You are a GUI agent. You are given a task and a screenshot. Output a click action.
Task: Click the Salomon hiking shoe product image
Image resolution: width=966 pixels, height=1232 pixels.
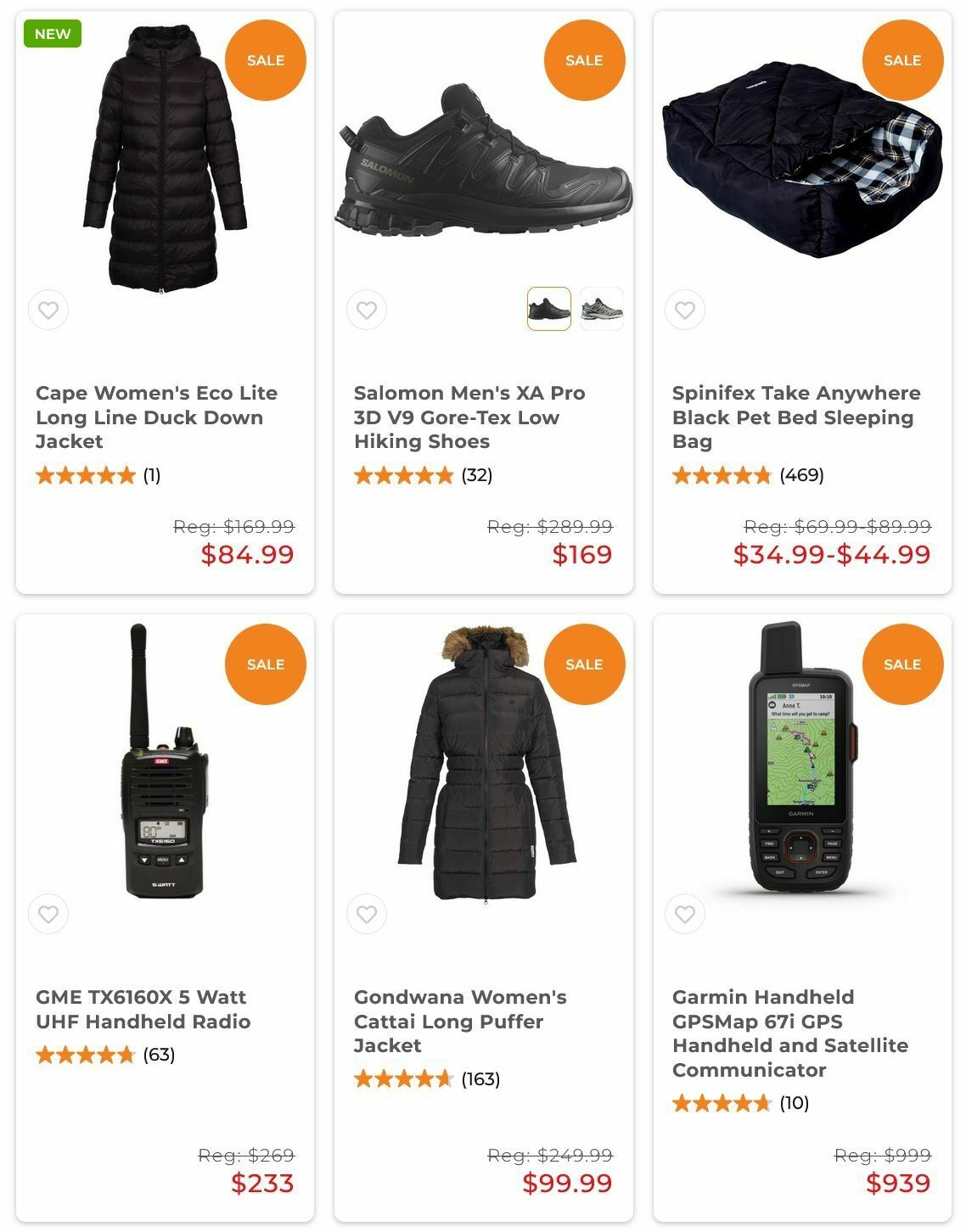pyautogui.click(x=484, y=160)
